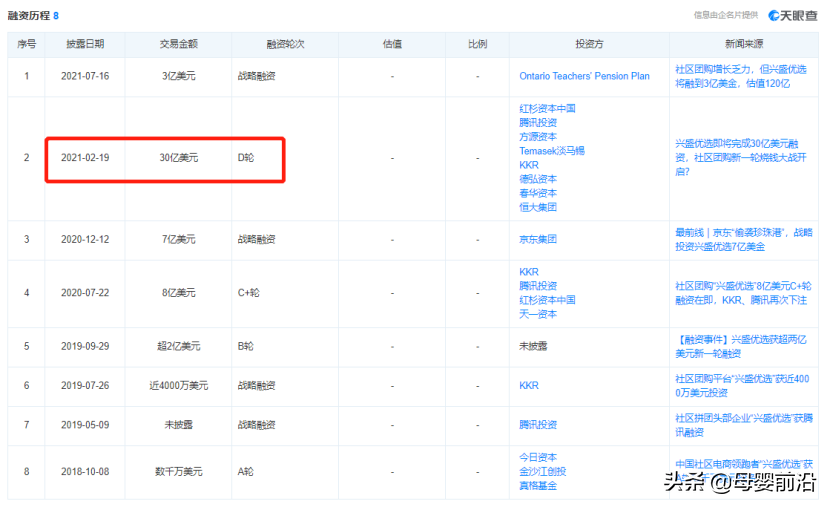Open the 恒大集团 investor link
This screenshot has width=831, height=507.
[x=538, y=207]
